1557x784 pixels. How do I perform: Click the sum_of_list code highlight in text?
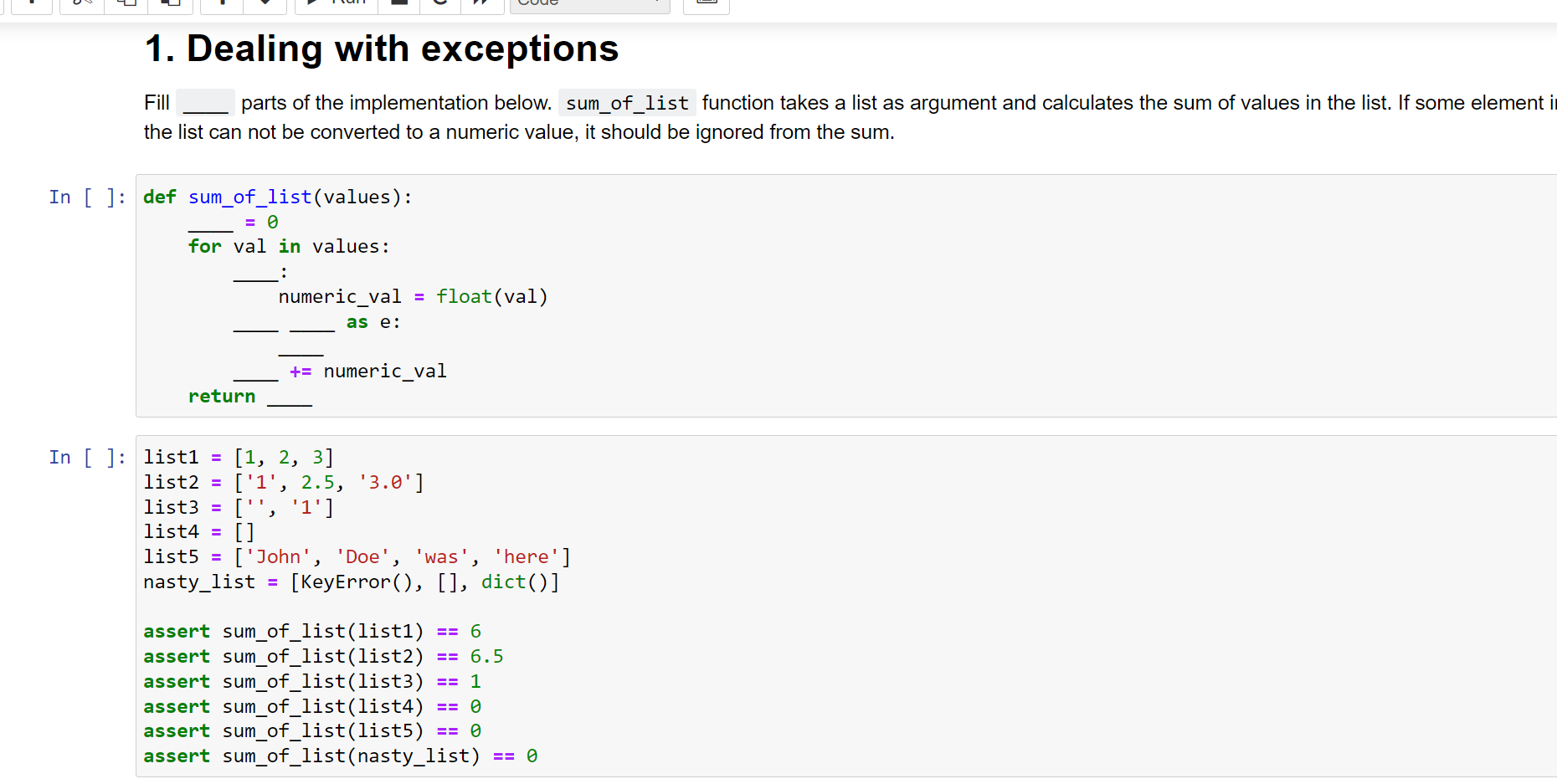point(627,102)
